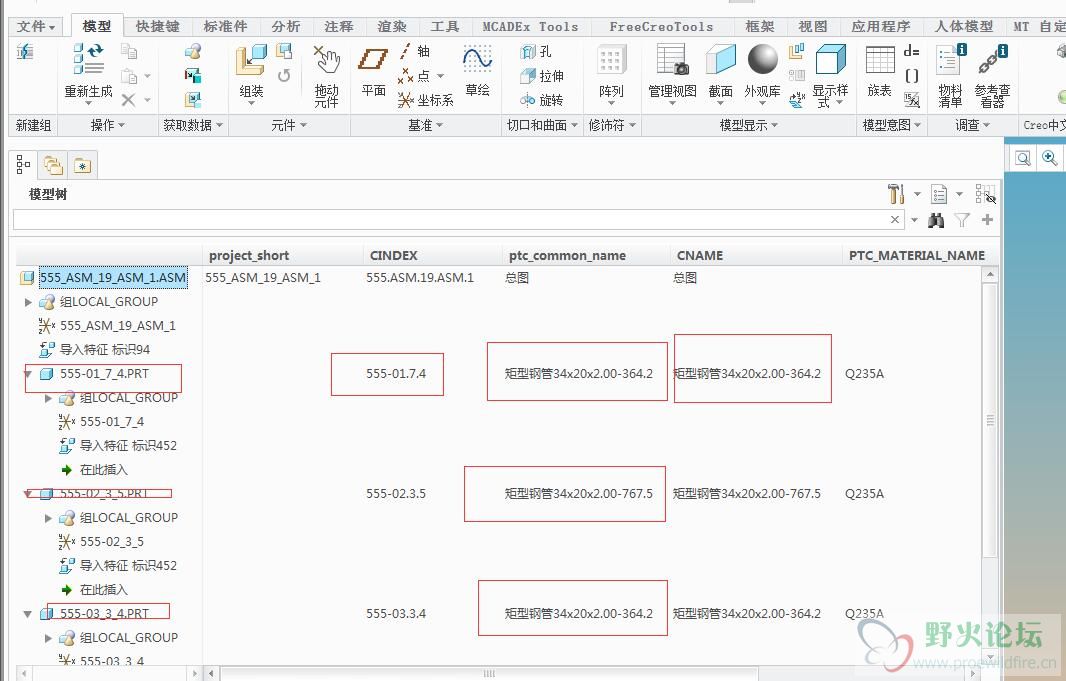
Task: Click the 轴 axis tool
Action: click(414, 51)
